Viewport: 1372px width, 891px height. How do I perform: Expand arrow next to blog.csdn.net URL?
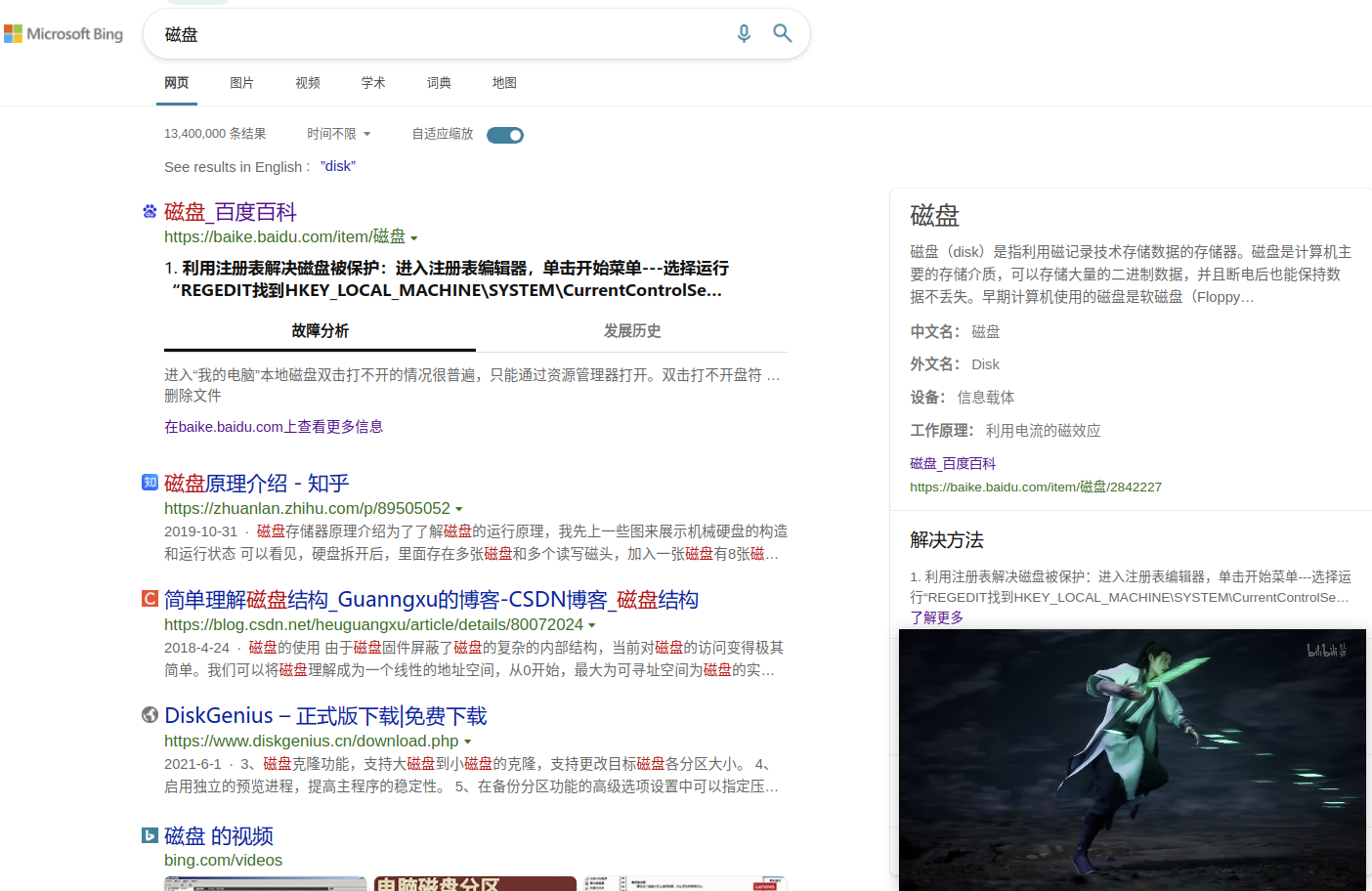[x=592, y=626]
